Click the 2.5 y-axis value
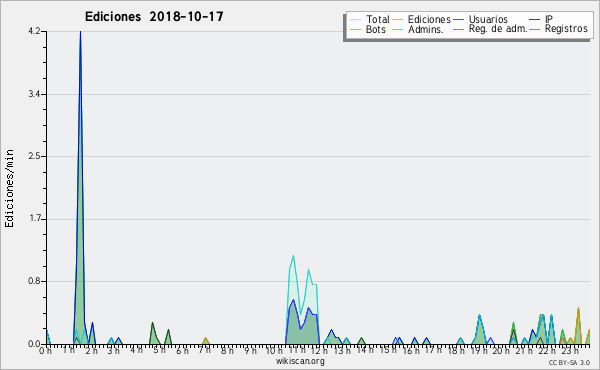 click(34, 156)
